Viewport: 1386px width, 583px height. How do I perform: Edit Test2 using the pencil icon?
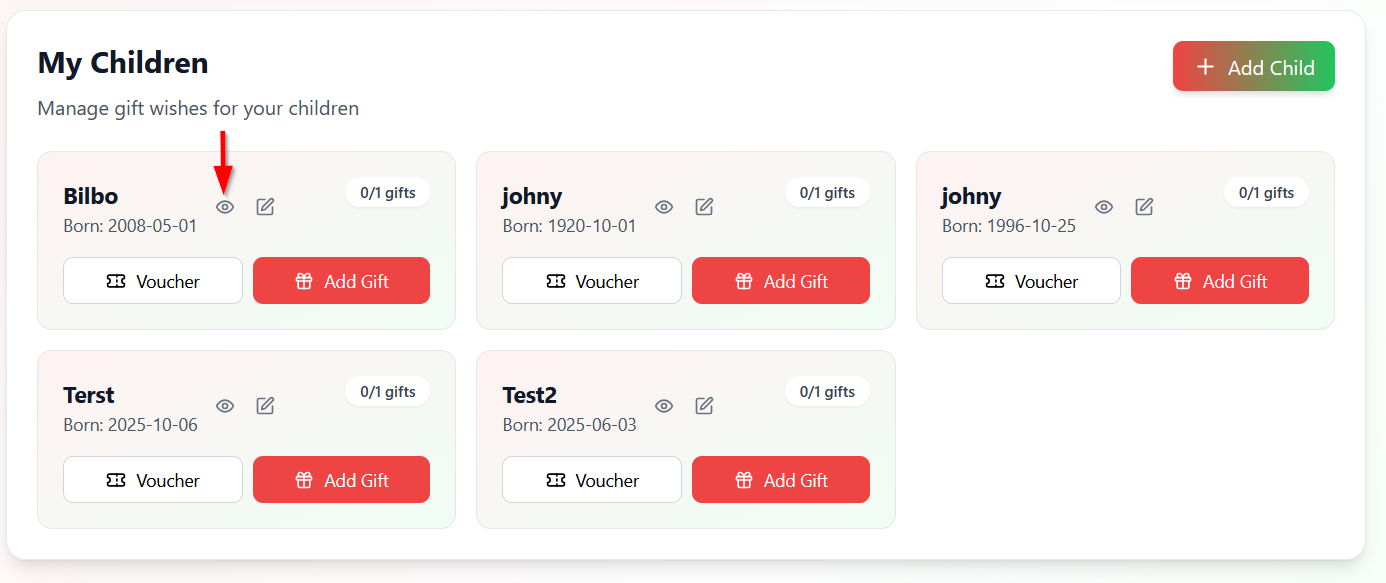tap(704, 406)
